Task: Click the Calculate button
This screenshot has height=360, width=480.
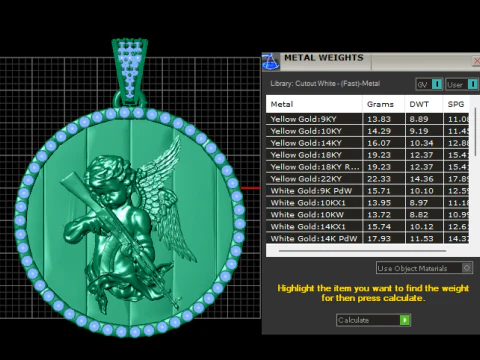Action: tap(373, 320)
